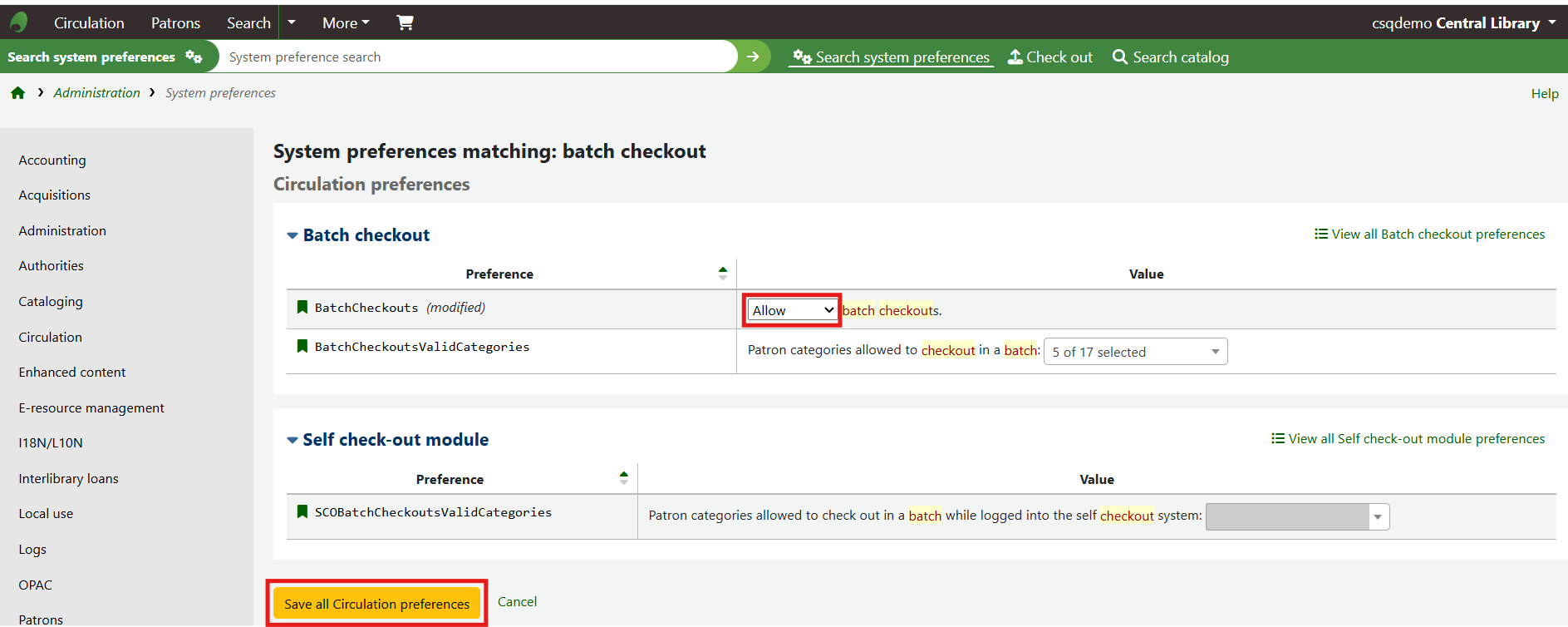The height and width of the screenshot is (627, 1568).
Task: Open the shopping cart icon
Action: pos(405,22)
